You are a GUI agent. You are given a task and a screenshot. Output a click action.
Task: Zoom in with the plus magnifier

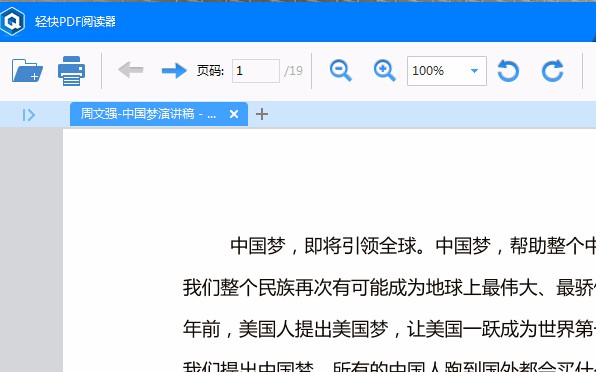click(385, 70)
